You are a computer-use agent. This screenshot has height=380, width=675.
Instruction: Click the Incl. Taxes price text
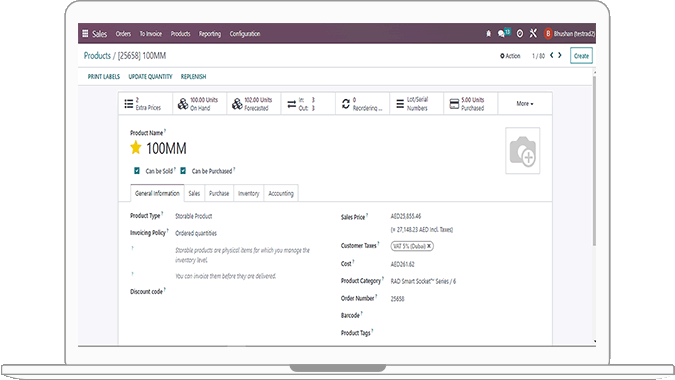(x=422, y=230)
